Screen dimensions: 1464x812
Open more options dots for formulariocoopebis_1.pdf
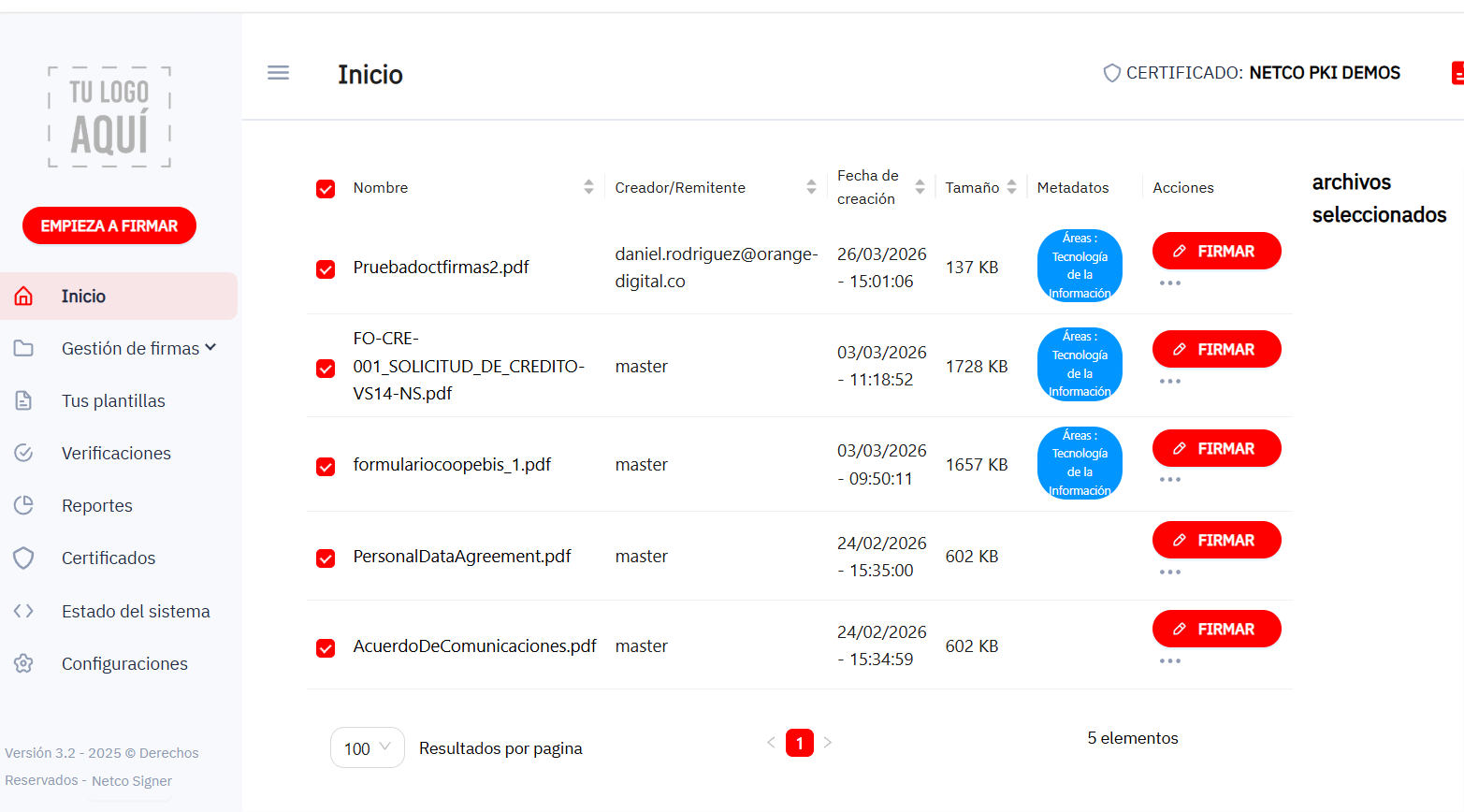(x=1170, y=479)
